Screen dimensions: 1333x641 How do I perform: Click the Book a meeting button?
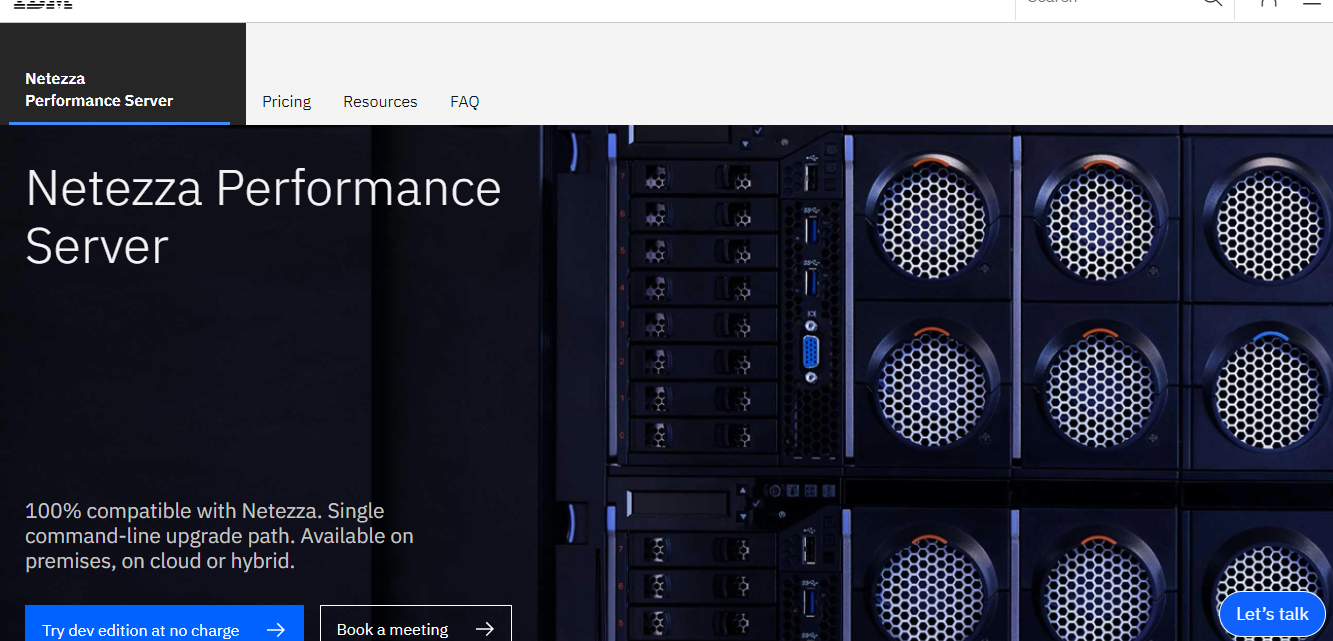pos(415,624)
